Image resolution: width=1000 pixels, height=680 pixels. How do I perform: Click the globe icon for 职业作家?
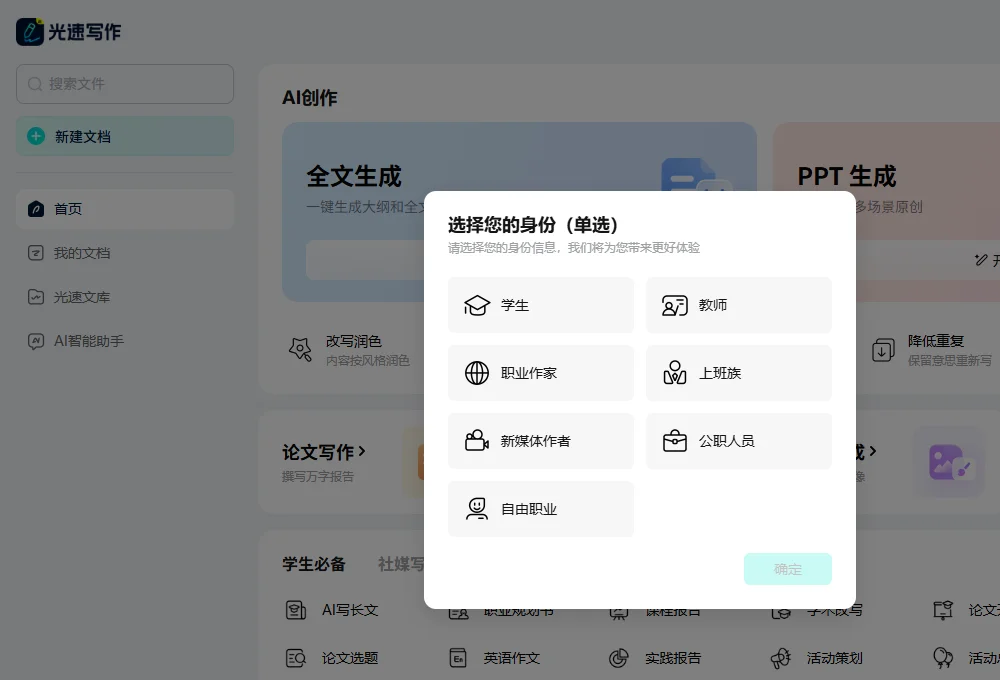point(476,373)
